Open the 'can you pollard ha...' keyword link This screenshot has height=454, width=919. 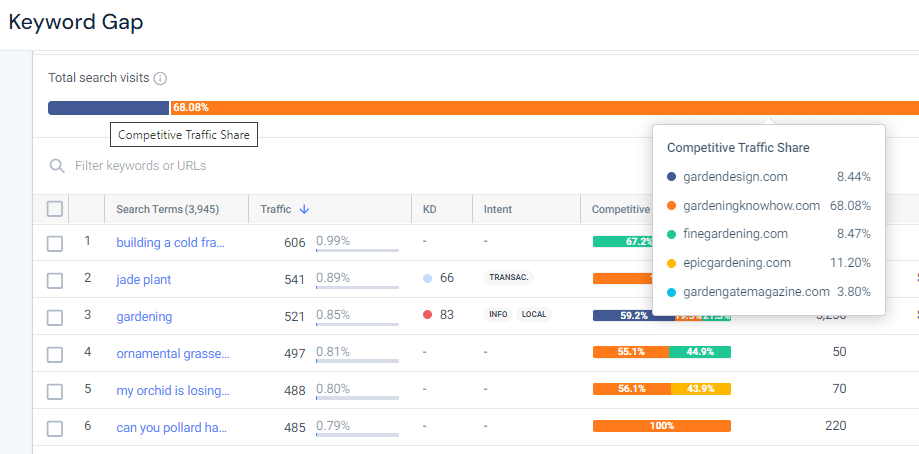point(172,428)
